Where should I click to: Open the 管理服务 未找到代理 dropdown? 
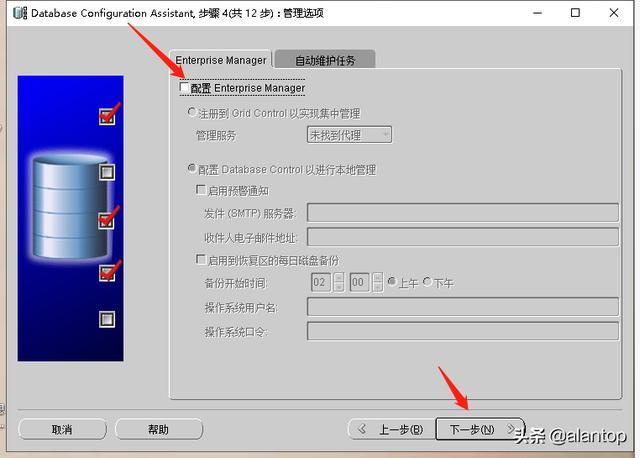click(349, 135)
